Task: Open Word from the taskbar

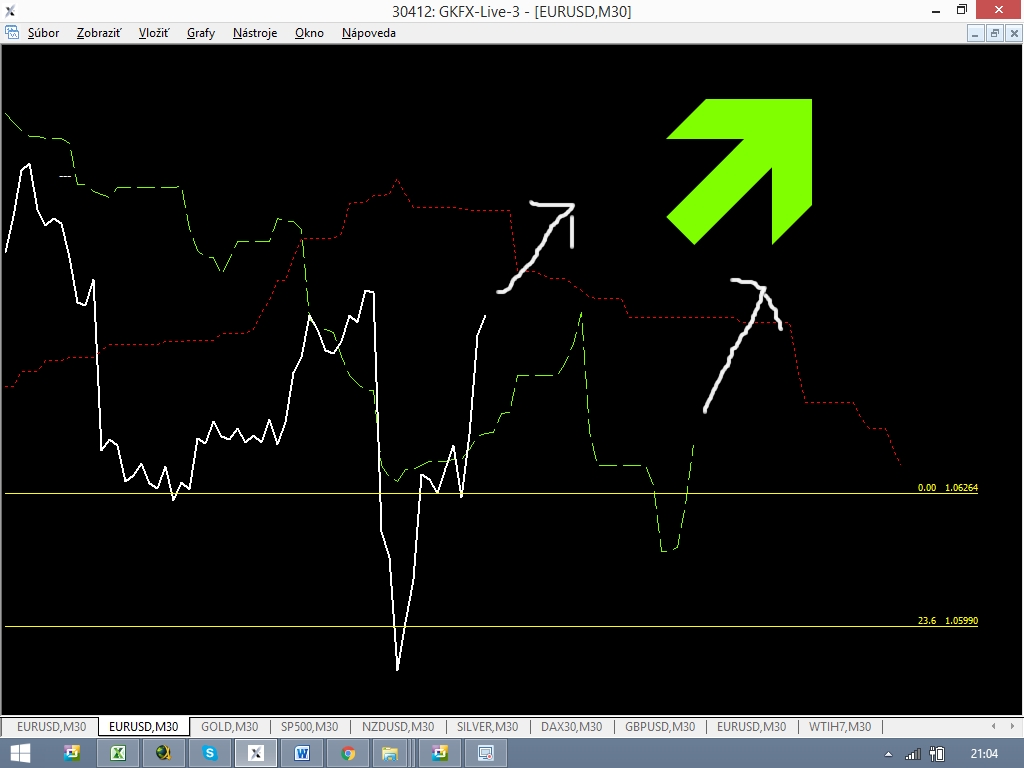Action: 302,753
